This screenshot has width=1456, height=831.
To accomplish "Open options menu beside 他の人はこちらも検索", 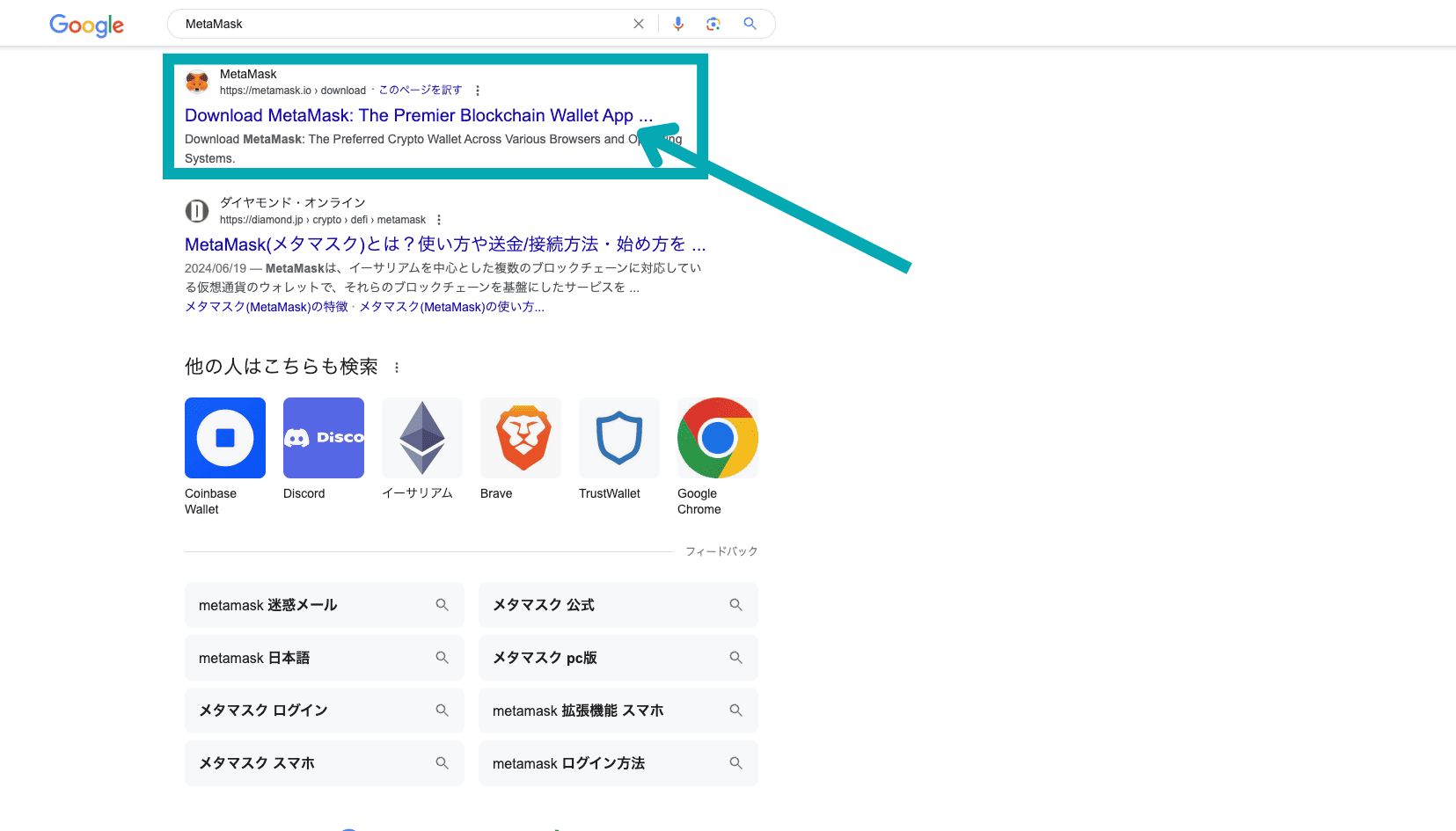I will coord(397,368).
